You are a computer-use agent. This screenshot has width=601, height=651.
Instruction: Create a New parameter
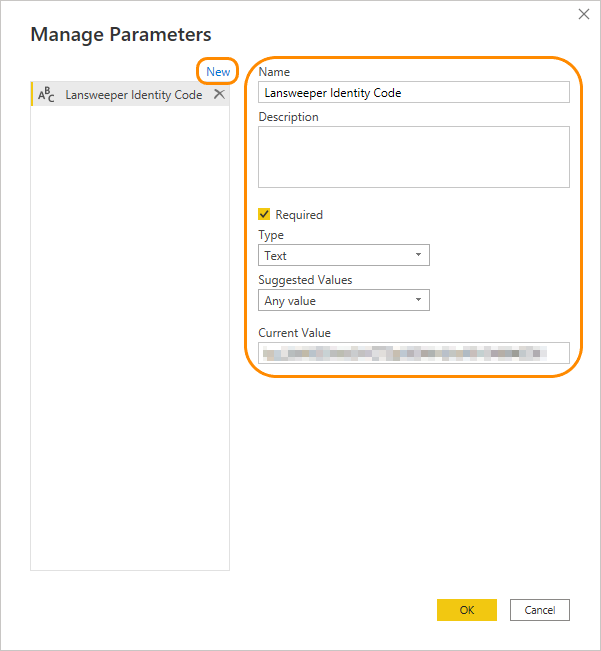coord(218,72)
